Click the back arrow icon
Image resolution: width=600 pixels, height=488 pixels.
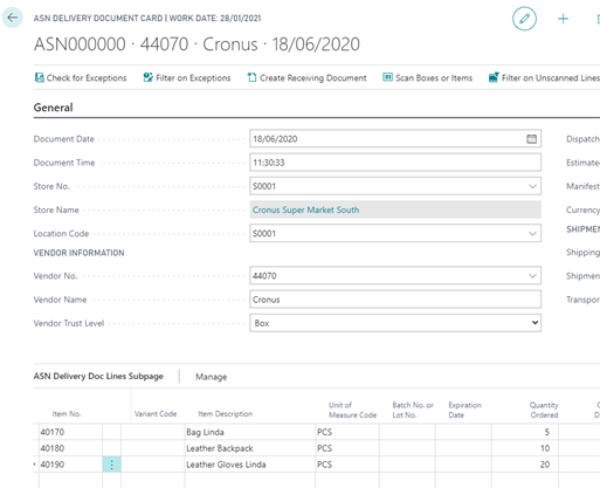[12, 18]
